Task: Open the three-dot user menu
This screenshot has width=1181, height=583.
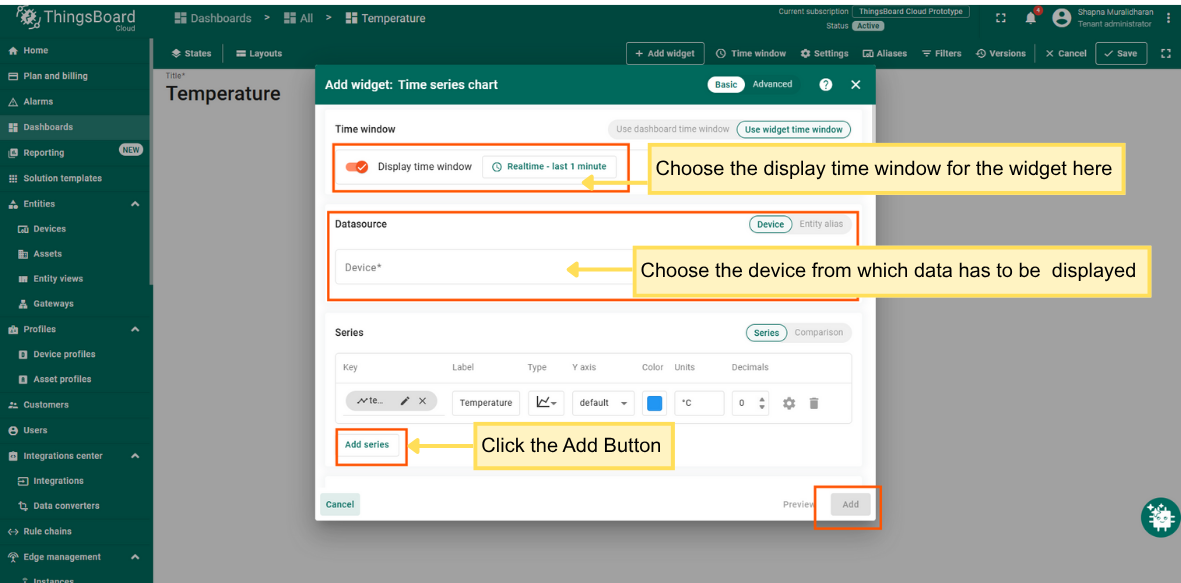Action: [1168, 18]
